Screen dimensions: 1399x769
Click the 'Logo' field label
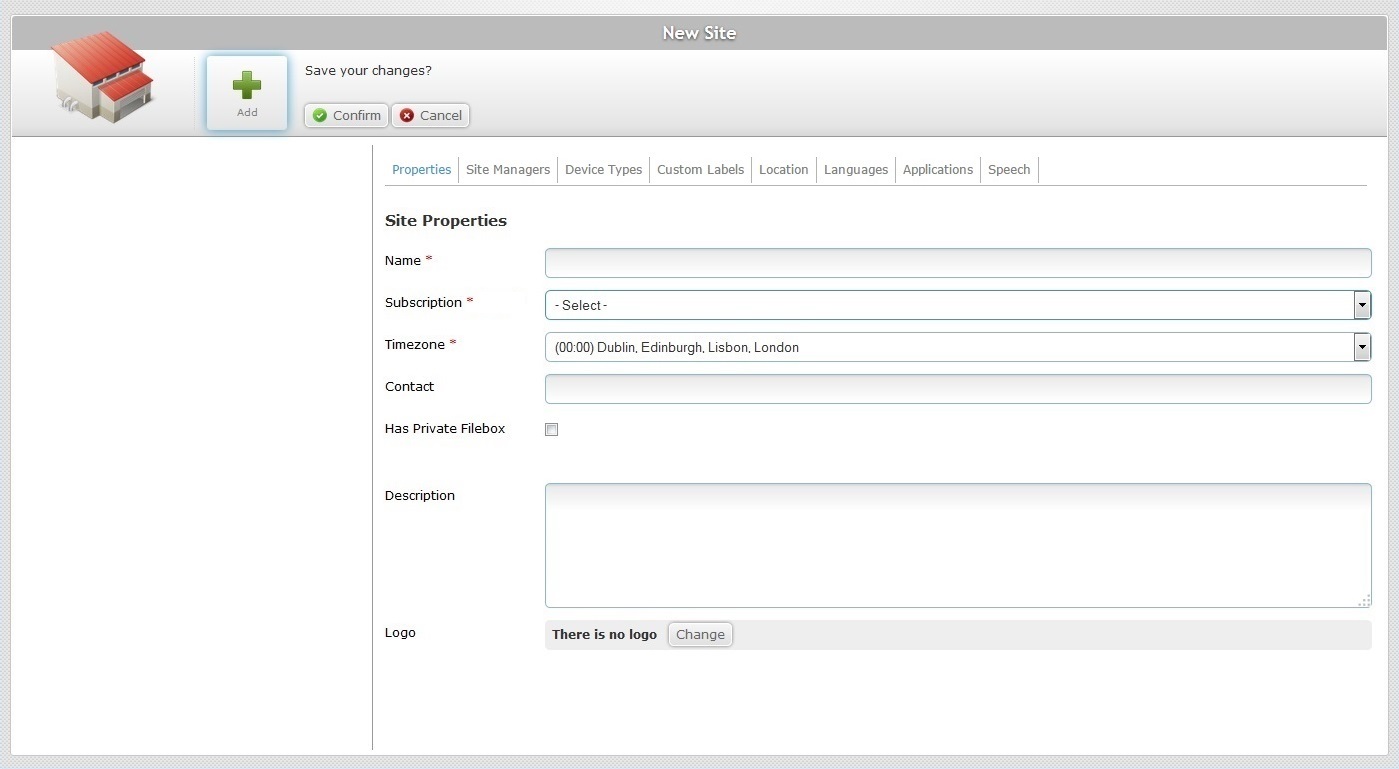[x=400, y=633]
